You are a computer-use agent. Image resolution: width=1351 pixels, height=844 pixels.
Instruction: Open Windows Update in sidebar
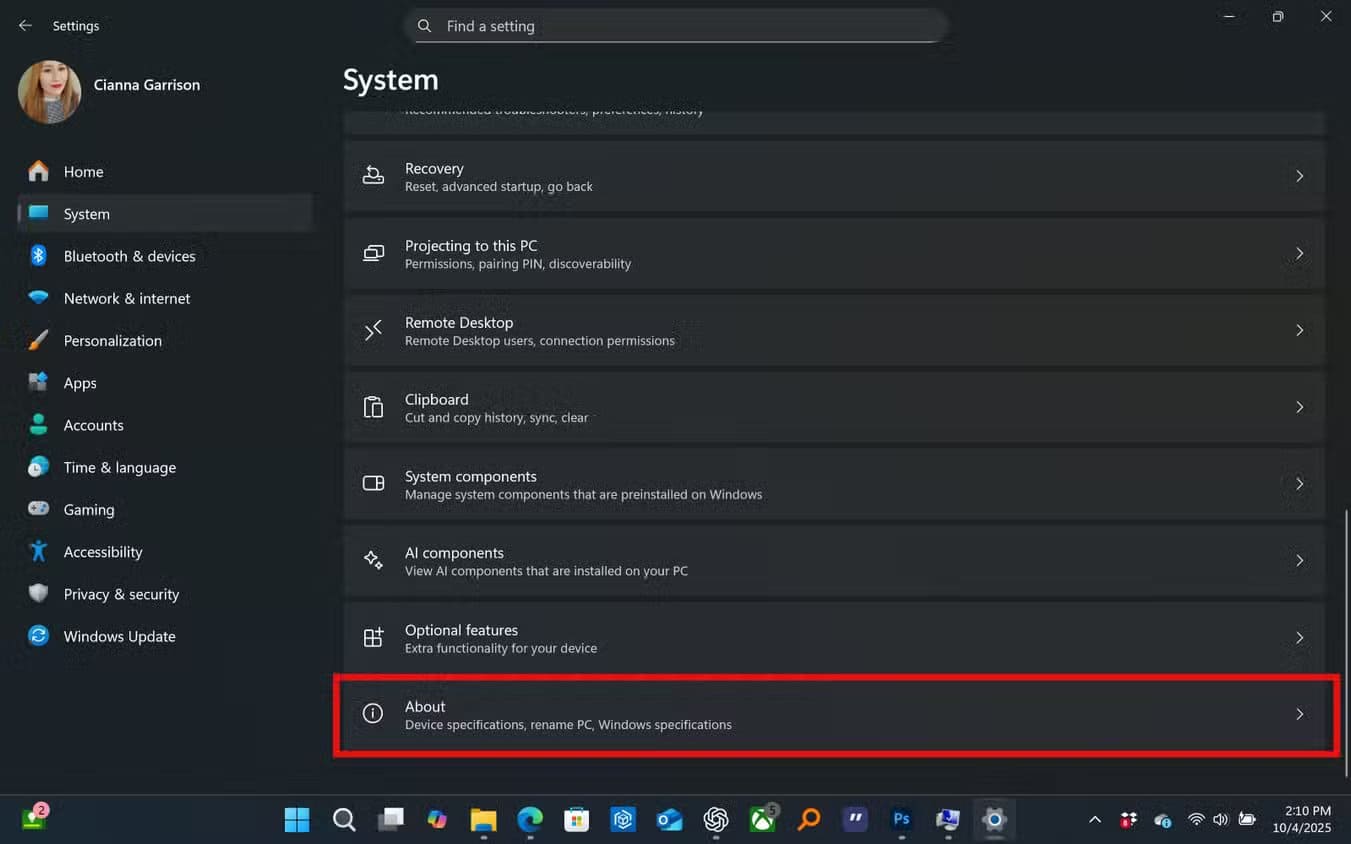pos(119,636)
